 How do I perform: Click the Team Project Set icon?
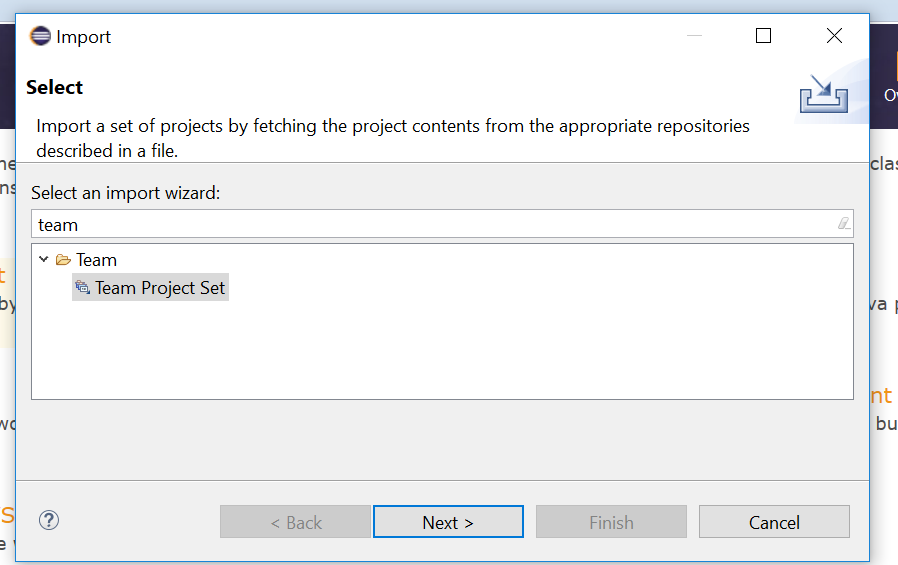click(x=83, y=288)
